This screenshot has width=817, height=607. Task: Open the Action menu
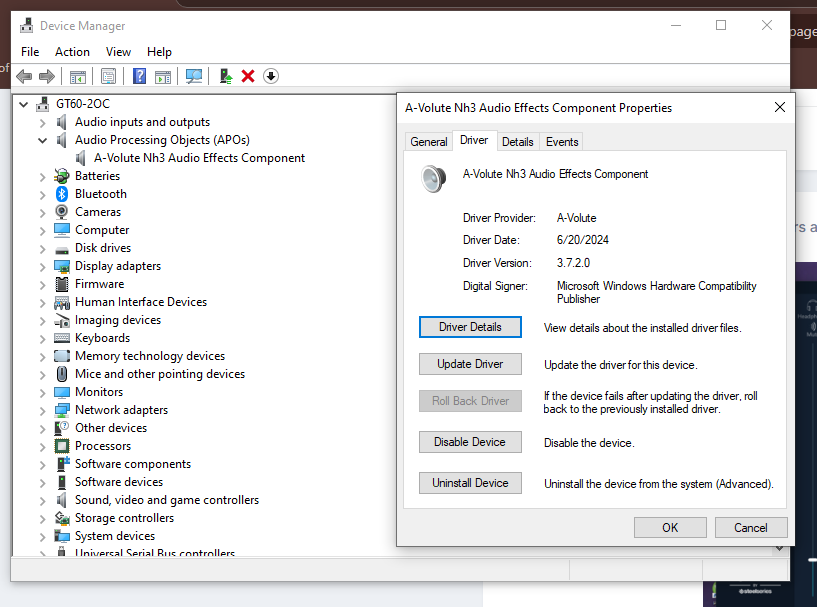72,52
